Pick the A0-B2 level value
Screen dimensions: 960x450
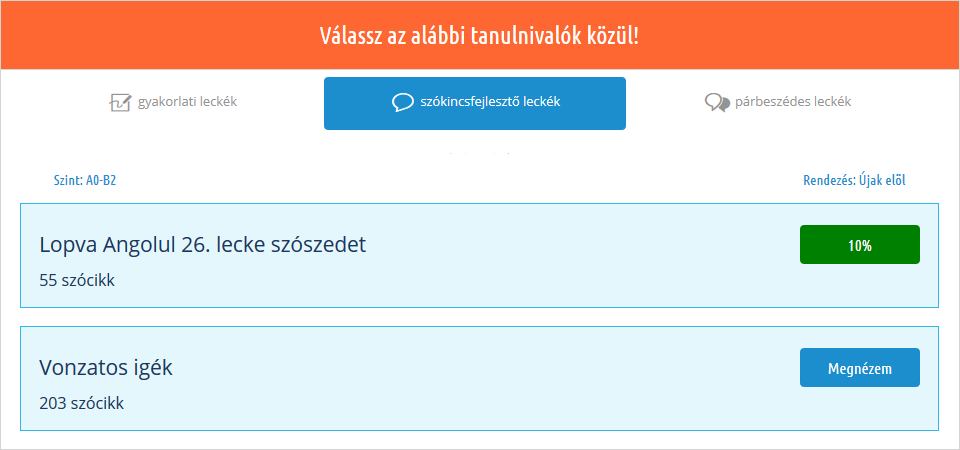tap(103, 181)
